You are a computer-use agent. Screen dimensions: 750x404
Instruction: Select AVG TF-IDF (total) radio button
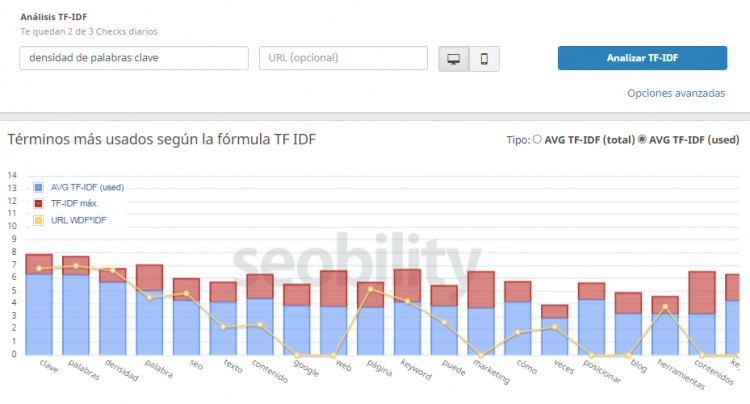tap(537, 139)
